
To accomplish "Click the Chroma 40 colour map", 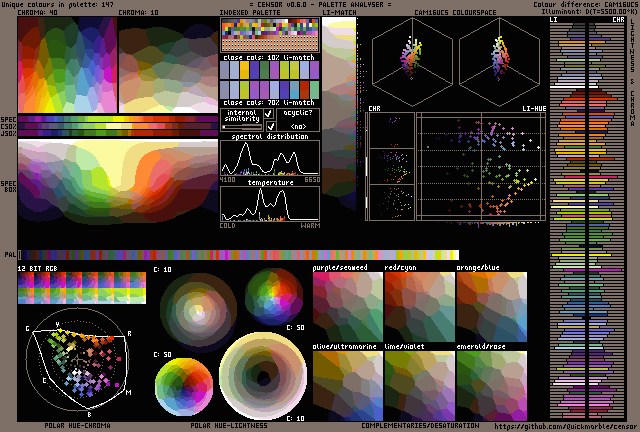I will [66, 64].
